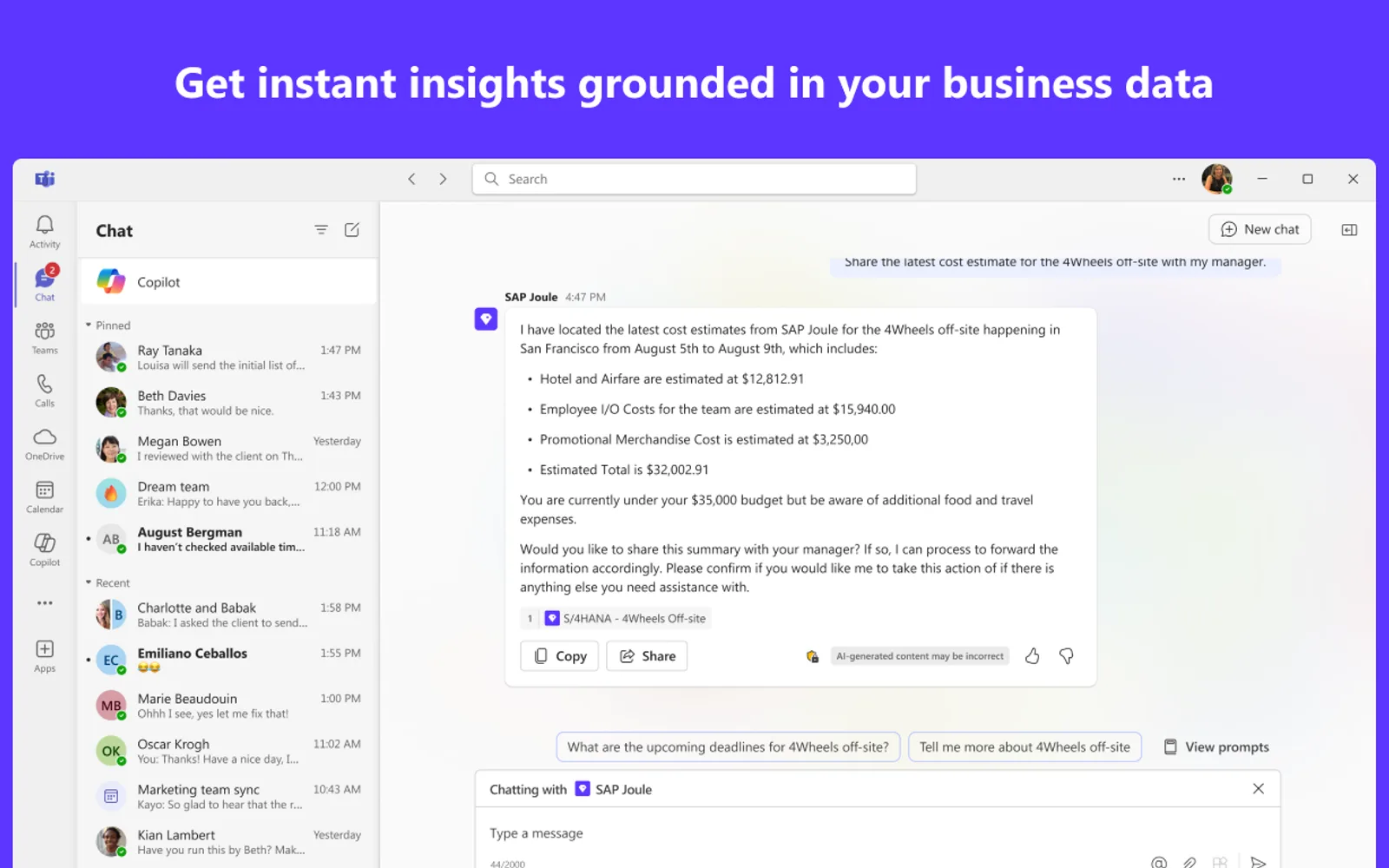Go forward with the right arrow
Image resolution: width=1389 pixels, height=868 pixels.
(443, 179)
